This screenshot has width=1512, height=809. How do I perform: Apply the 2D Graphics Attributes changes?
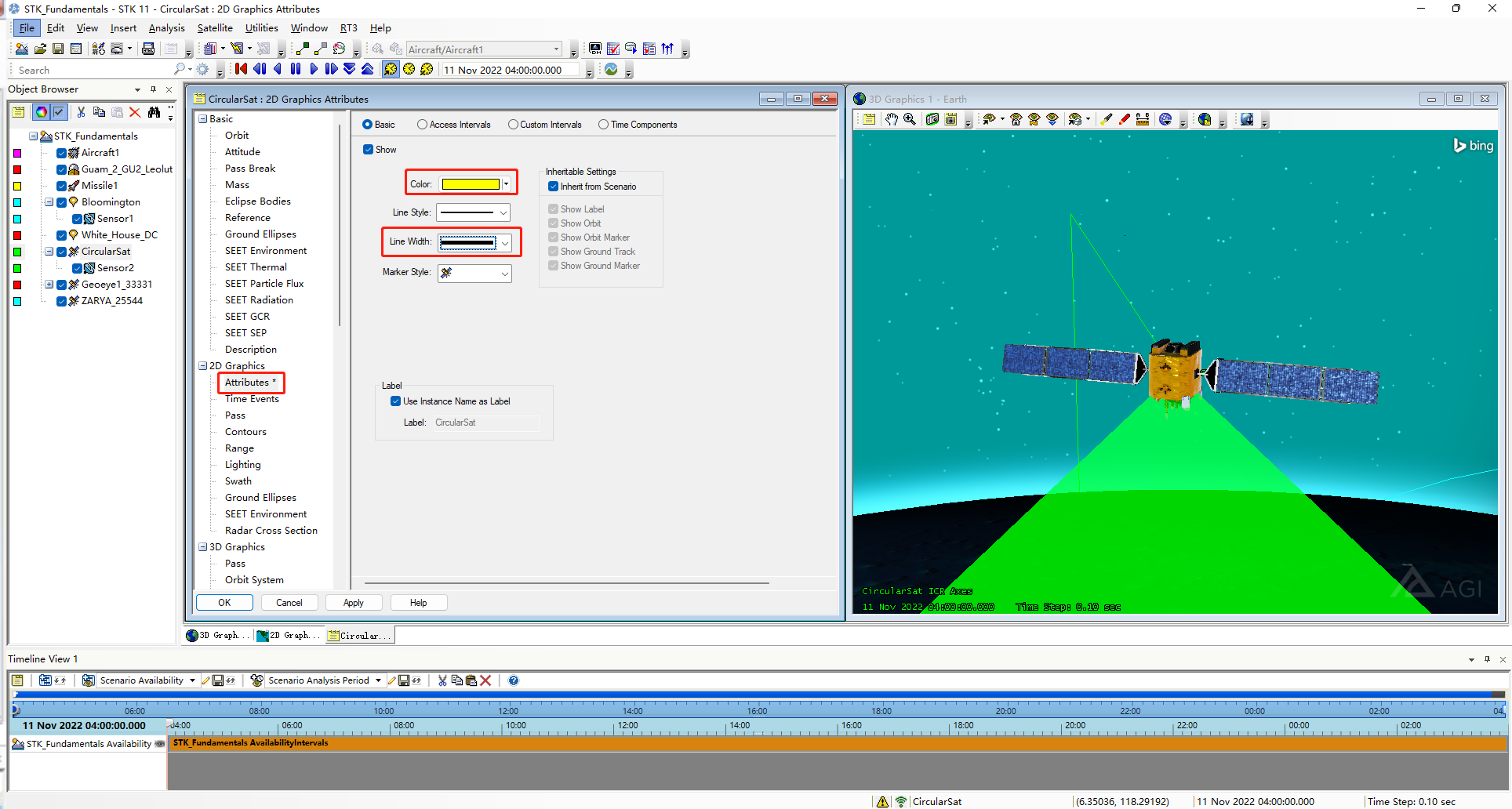click(353, 602)
